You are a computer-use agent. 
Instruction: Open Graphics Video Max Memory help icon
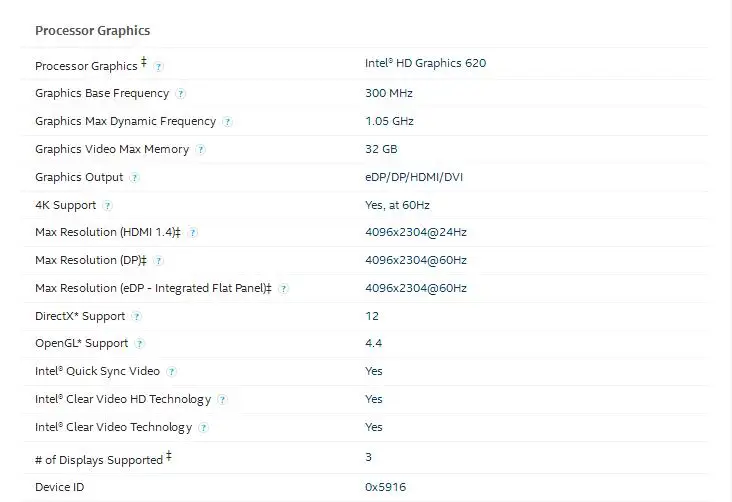[x=200, y=150]
